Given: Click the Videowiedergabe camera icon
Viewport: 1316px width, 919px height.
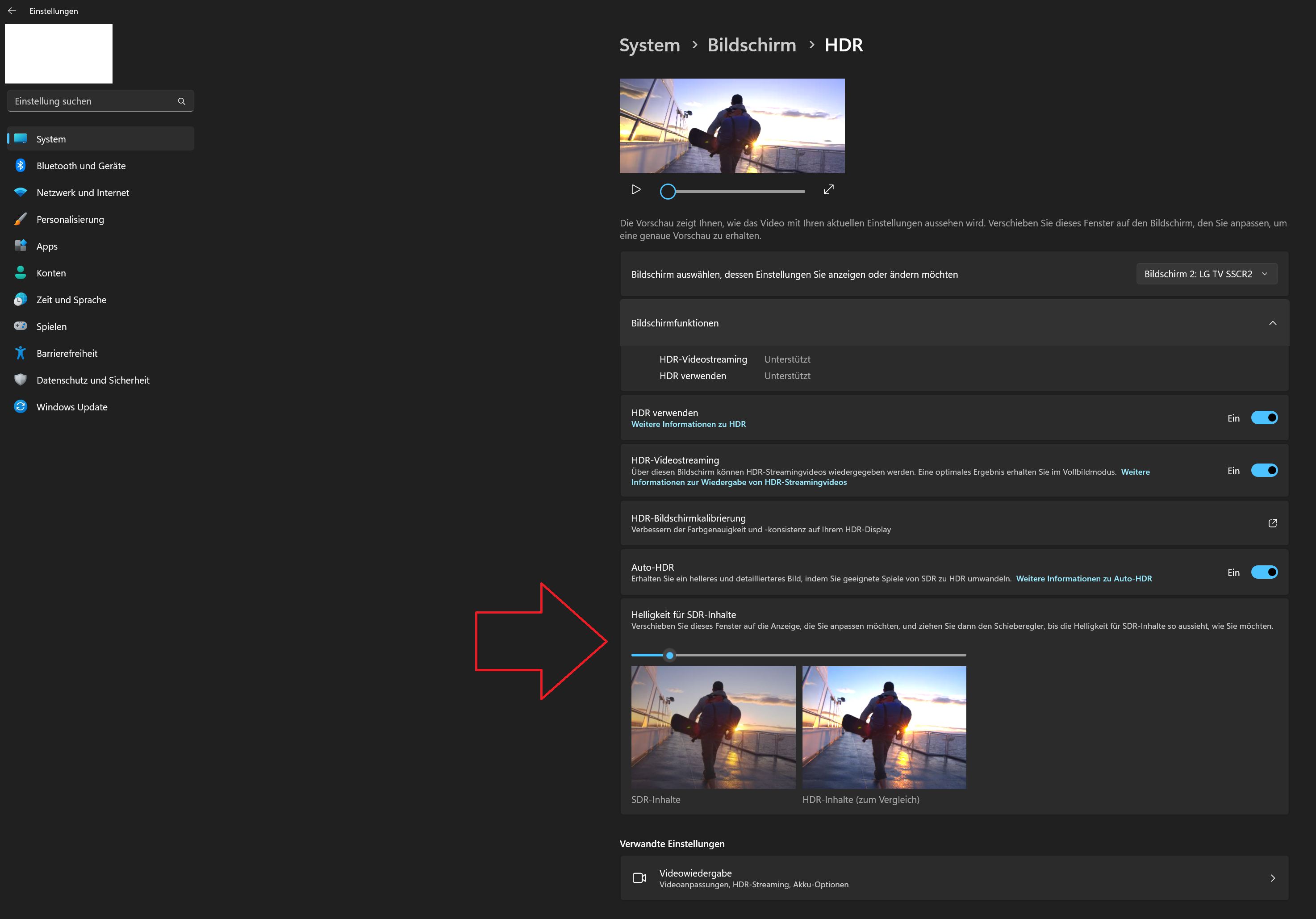Looking at the screenshot, I should pyautogui.click(x=639, y=878).
